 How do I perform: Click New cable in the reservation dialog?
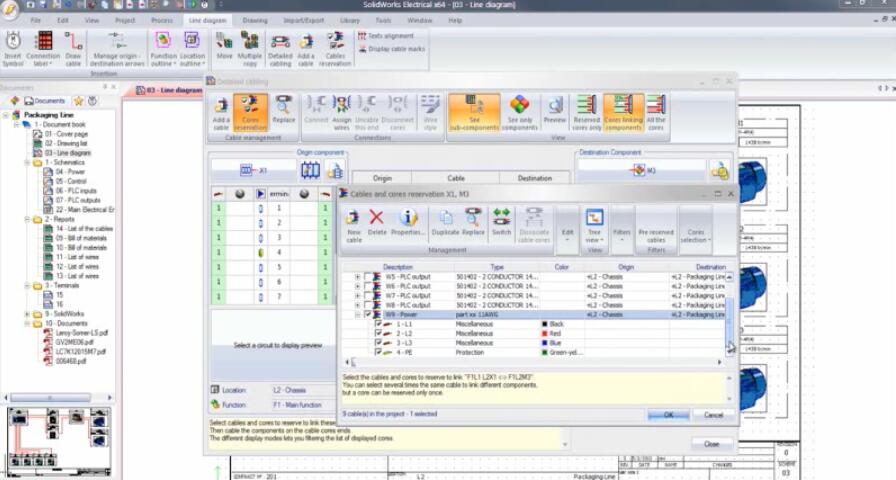pyautogui.click(x=354, y=226)
